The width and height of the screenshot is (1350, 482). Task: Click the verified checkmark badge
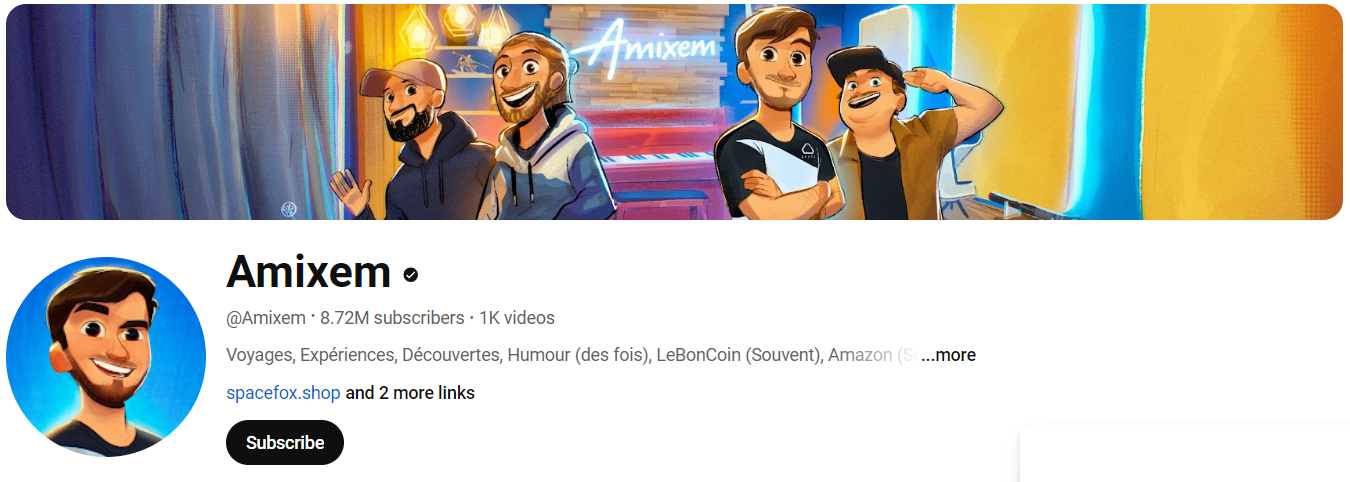coord(410,274)
